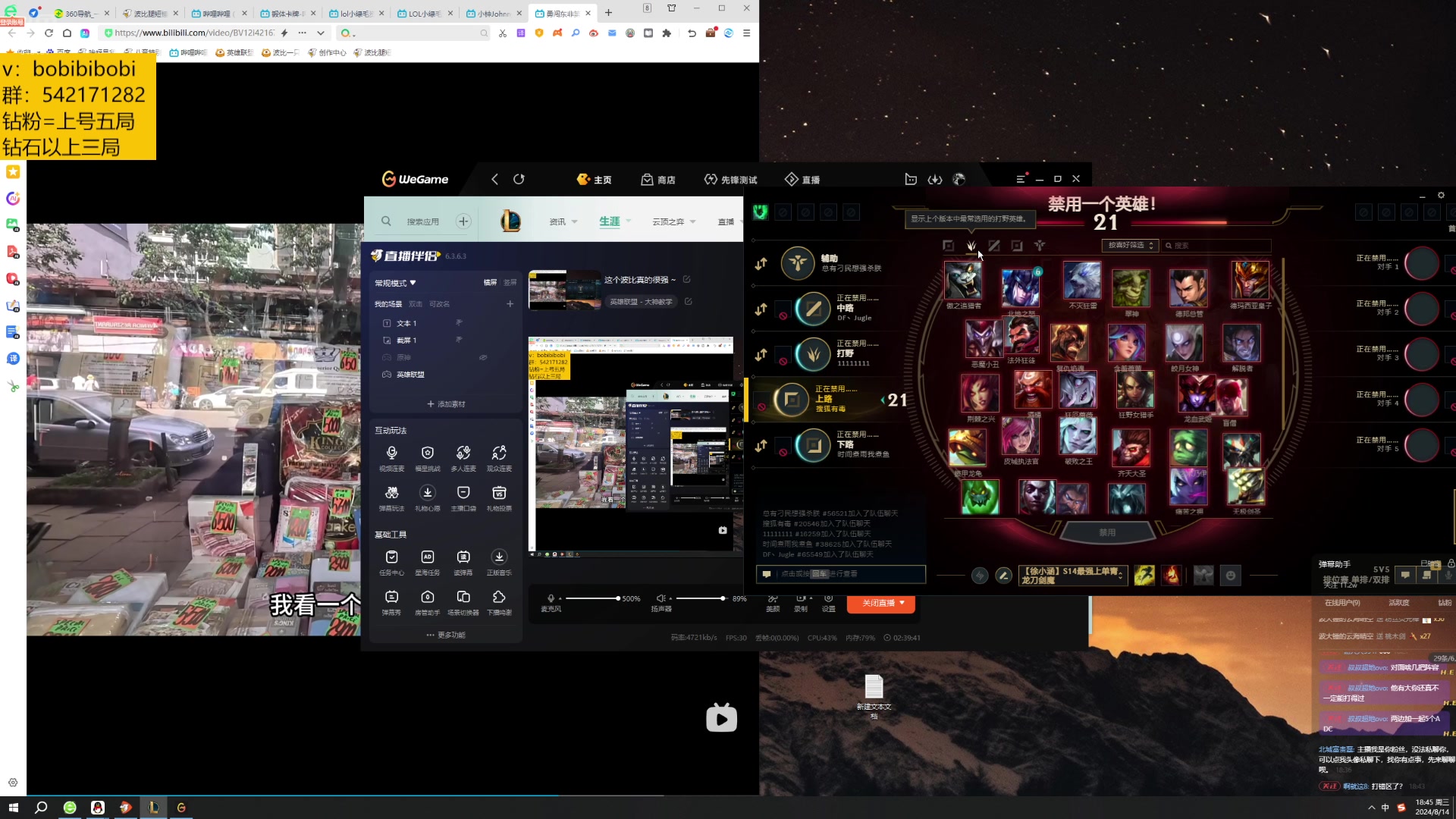
Task: Toggle visibility of 原神 source
Action: click(x=483, y=357)
